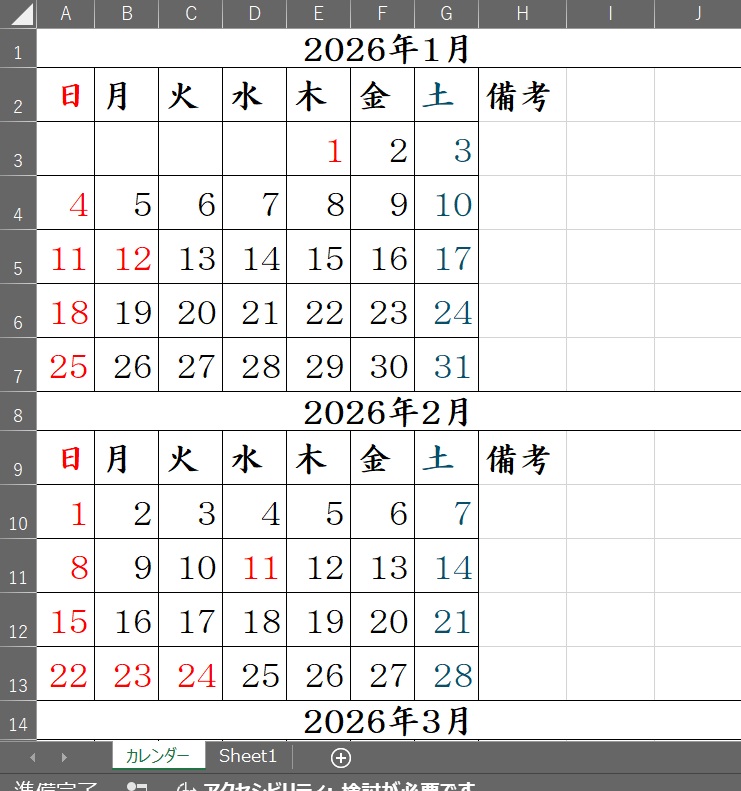The width and height of the screenshot is (741, 791).
Task: Click the 2026年2月 title cell
Action: (387, 411)
